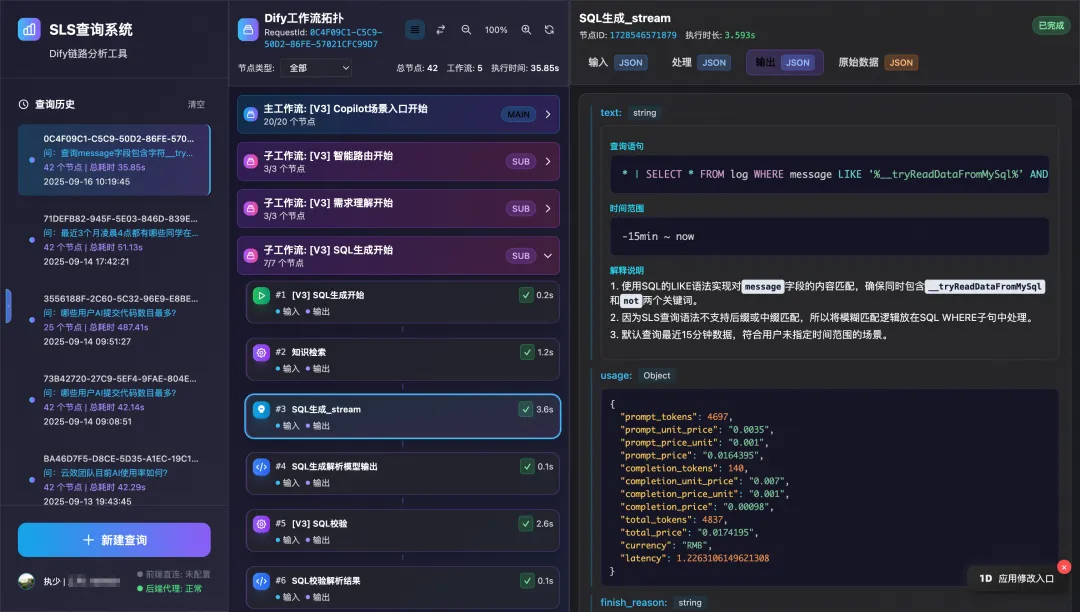Click the swap direction arrows icon
1080x612 pixels.
click(441, 30)
